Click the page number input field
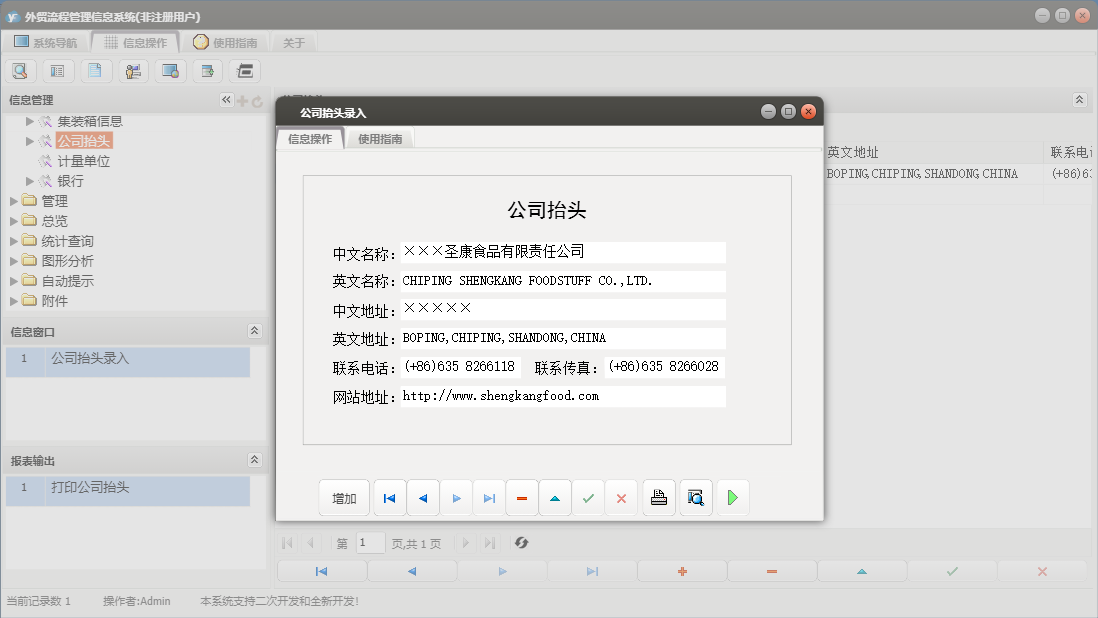 point(369,543)
